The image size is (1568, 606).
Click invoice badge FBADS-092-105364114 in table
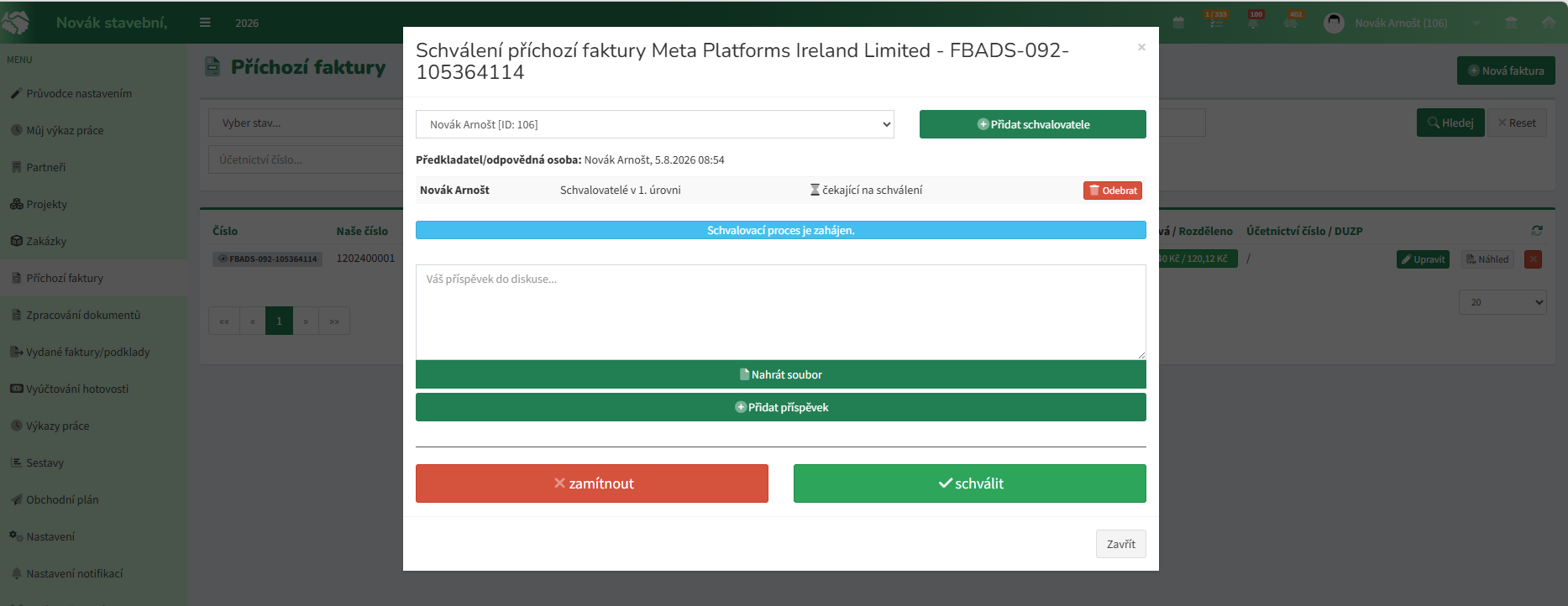pos(267,259)
